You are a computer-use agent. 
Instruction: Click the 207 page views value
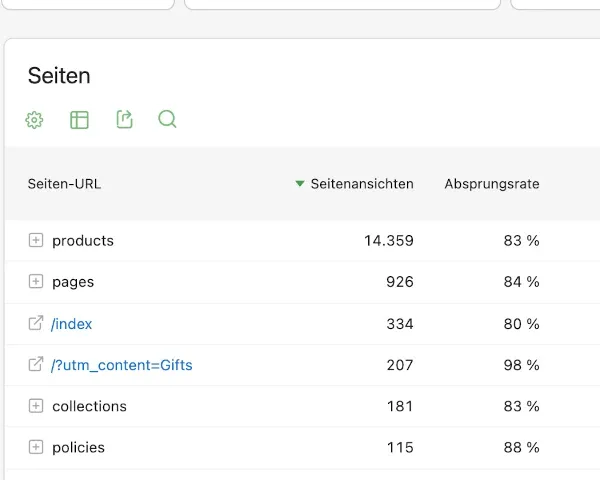pyautogui.click(x=400, y=365)
